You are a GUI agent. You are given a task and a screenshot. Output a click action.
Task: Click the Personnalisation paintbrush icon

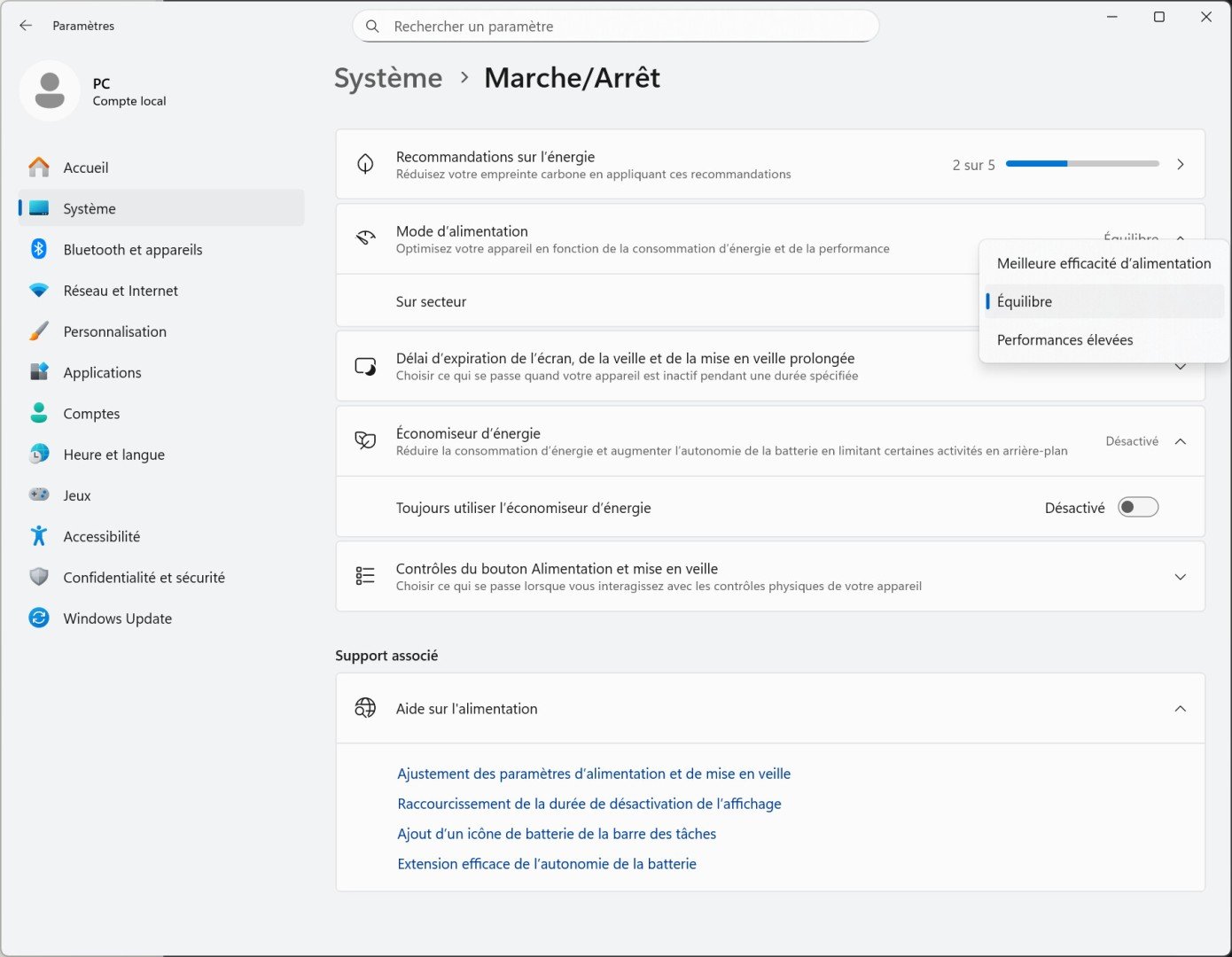tap(39, 331)
